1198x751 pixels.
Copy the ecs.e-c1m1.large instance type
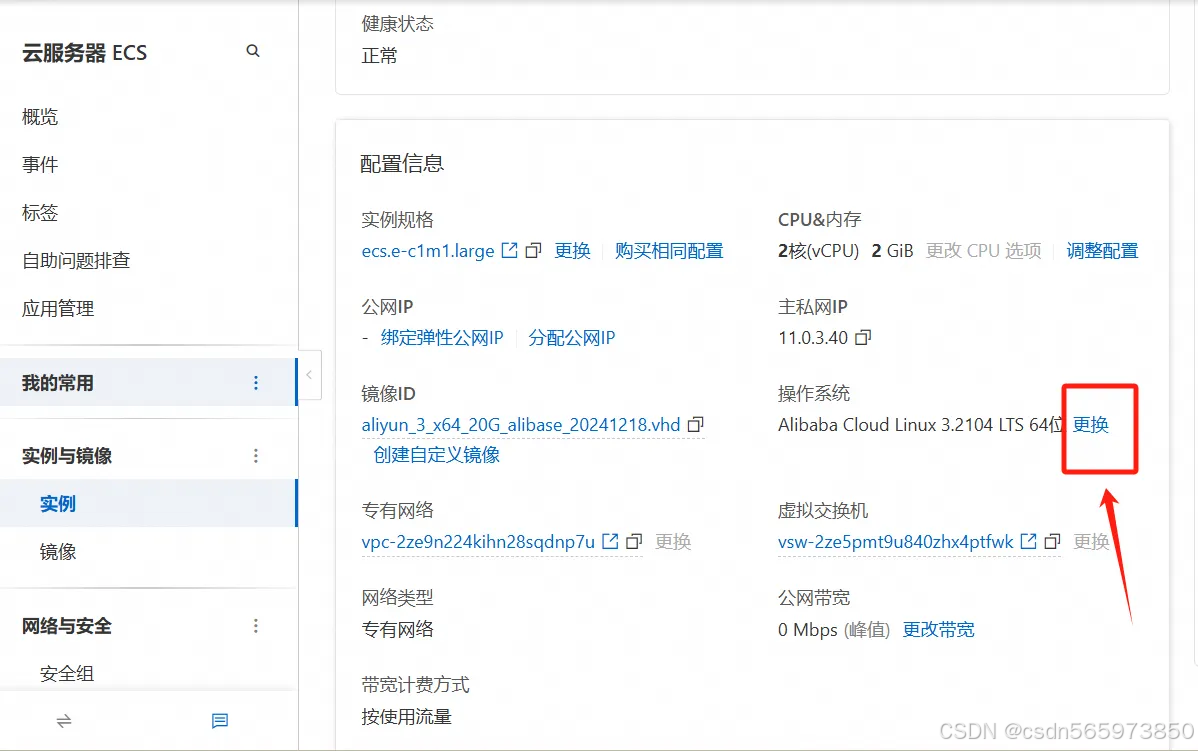(x=534, y=251)
